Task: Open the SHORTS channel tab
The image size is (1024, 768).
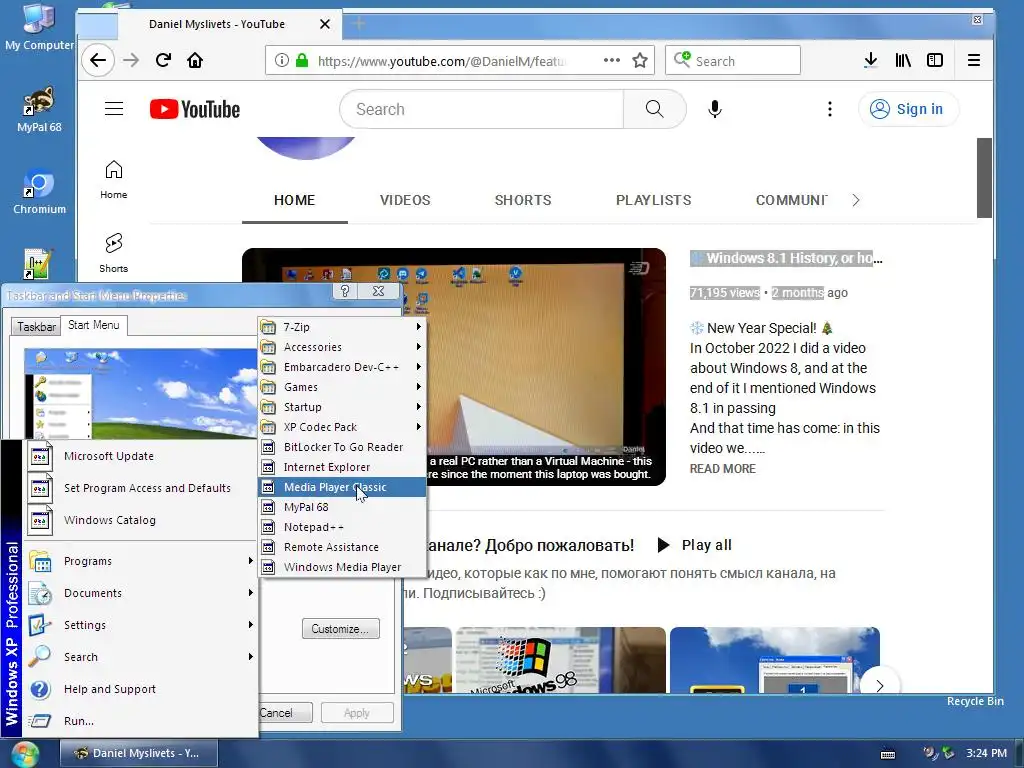Action: (522, 200)
